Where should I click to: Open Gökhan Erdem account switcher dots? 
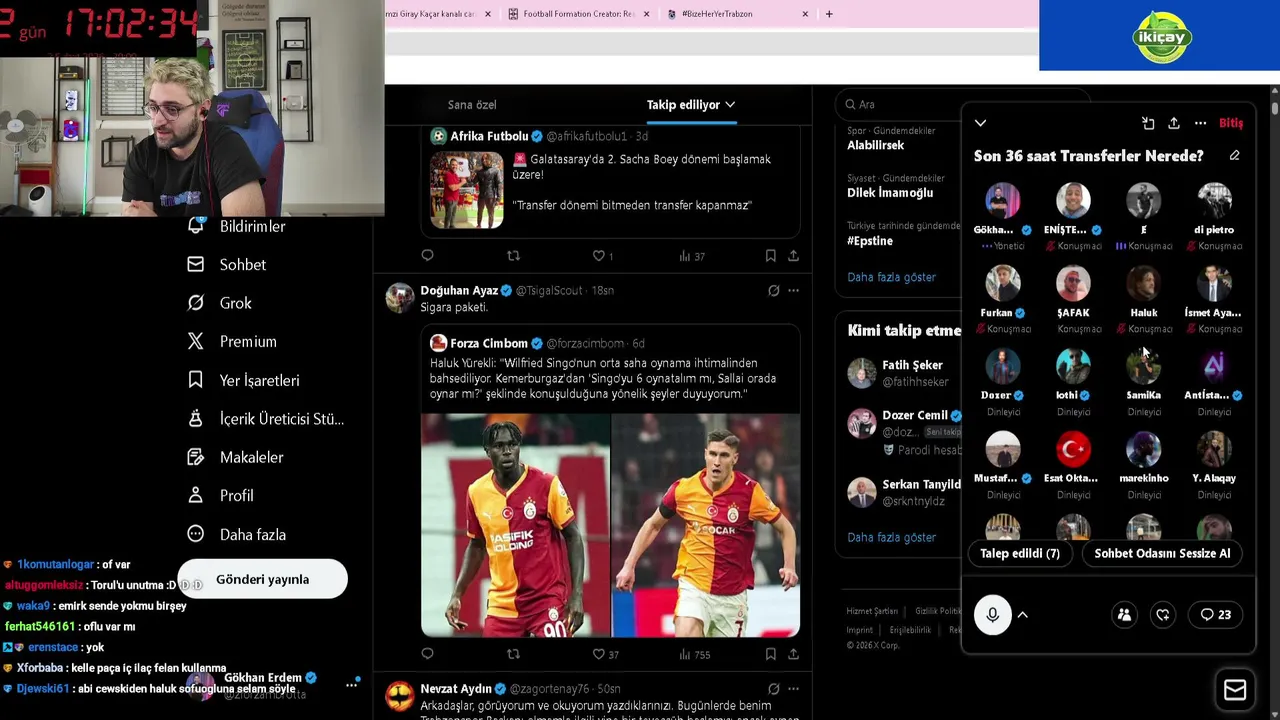352,684
